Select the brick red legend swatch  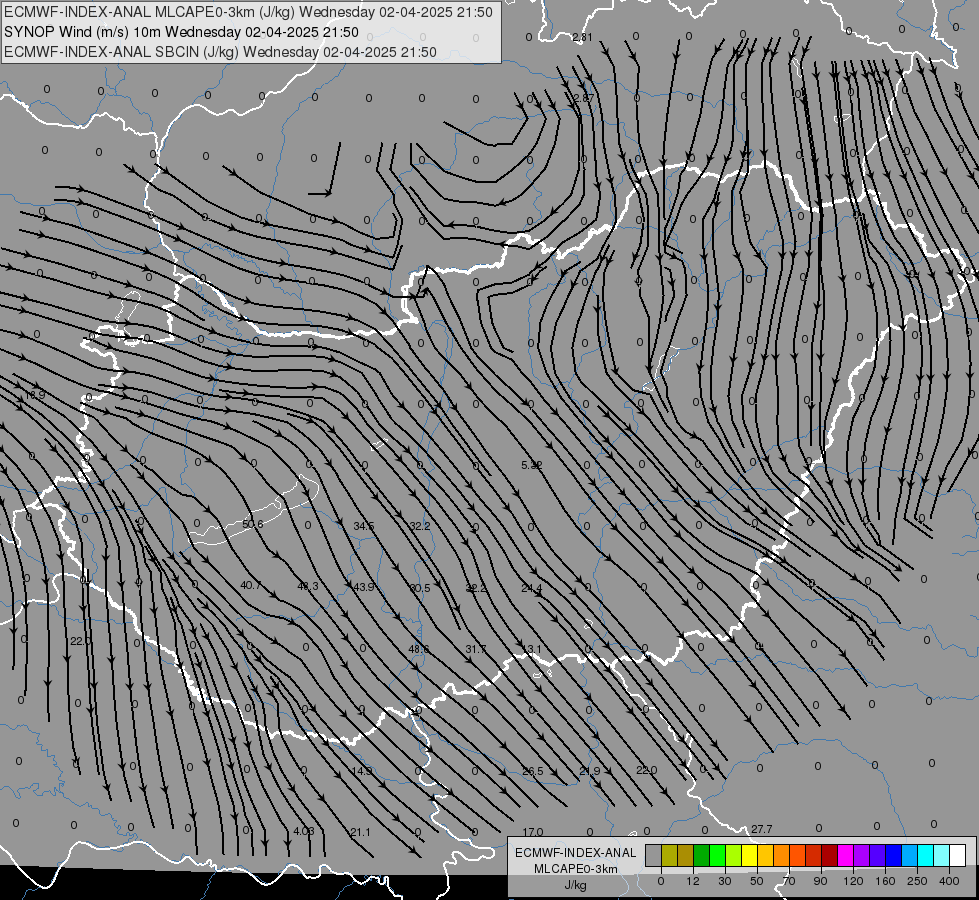[x=814, y=856]
